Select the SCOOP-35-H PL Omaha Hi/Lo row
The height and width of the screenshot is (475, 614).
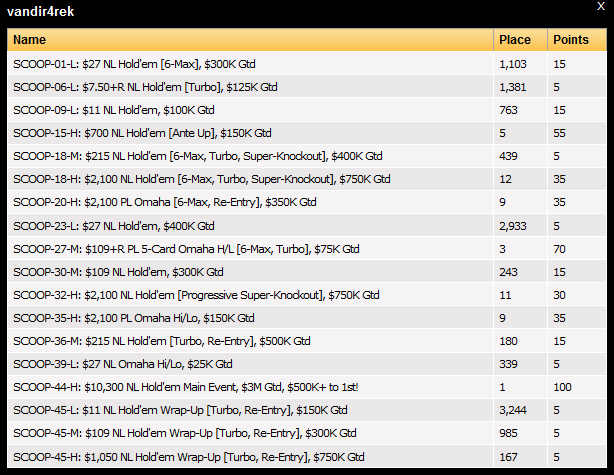[307, 318]
